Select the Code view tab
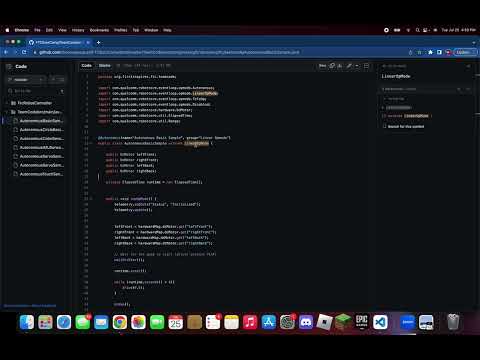Screen dimensions: 480x360 tap(87, 66)
